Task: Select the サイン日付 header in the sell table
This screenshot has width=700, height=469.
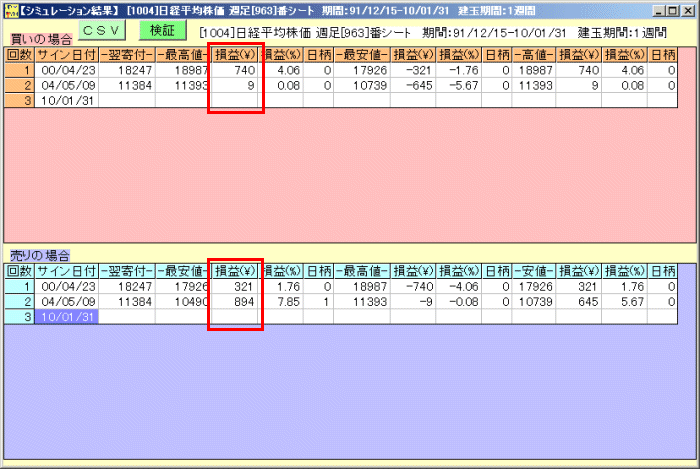Action: pos(67,271)
